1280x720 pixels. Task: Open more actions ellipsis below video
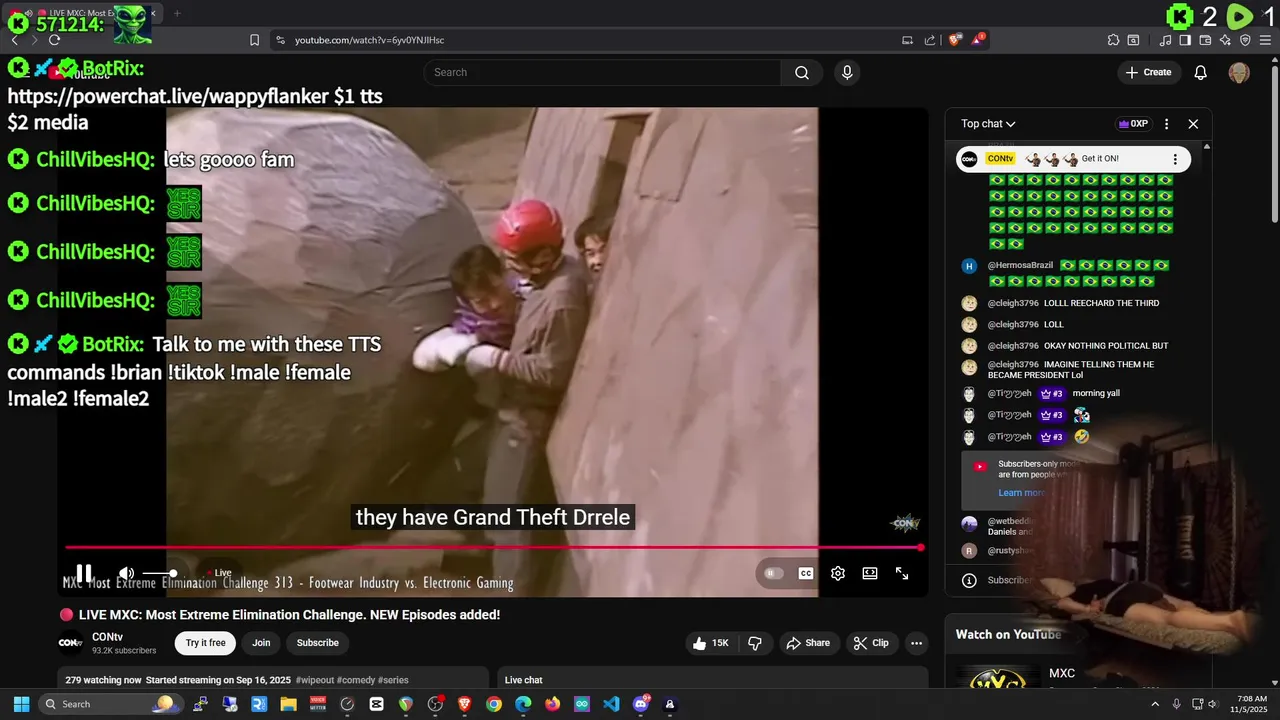[916, 643]
